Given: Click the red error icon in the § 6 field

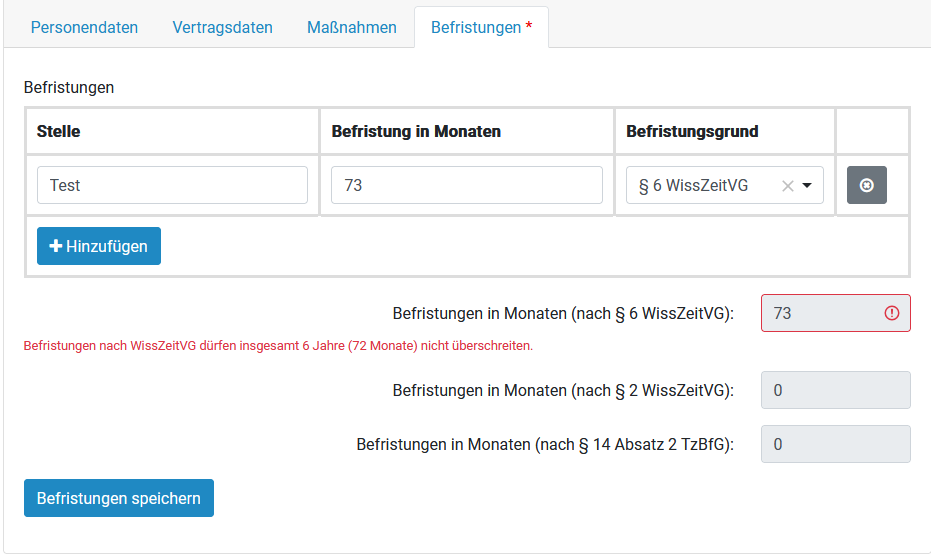Looking at the screenshot, I should [892, 313].
